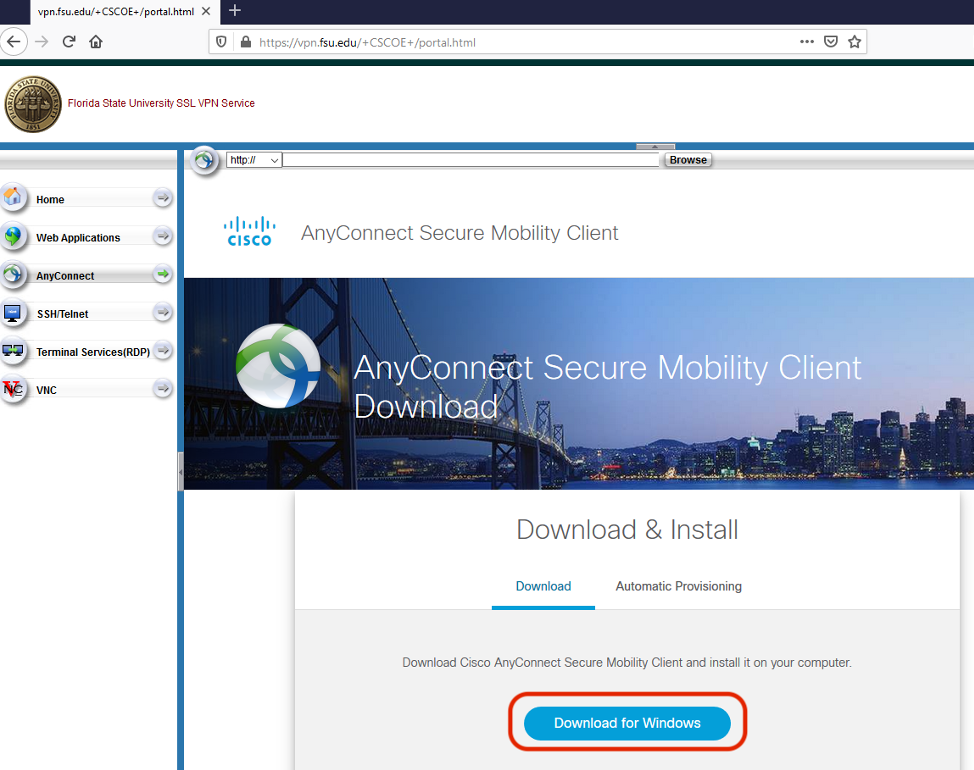Screen dimensions: 974x770
Task: Click the Home house icon
Action: coord(13,198)
